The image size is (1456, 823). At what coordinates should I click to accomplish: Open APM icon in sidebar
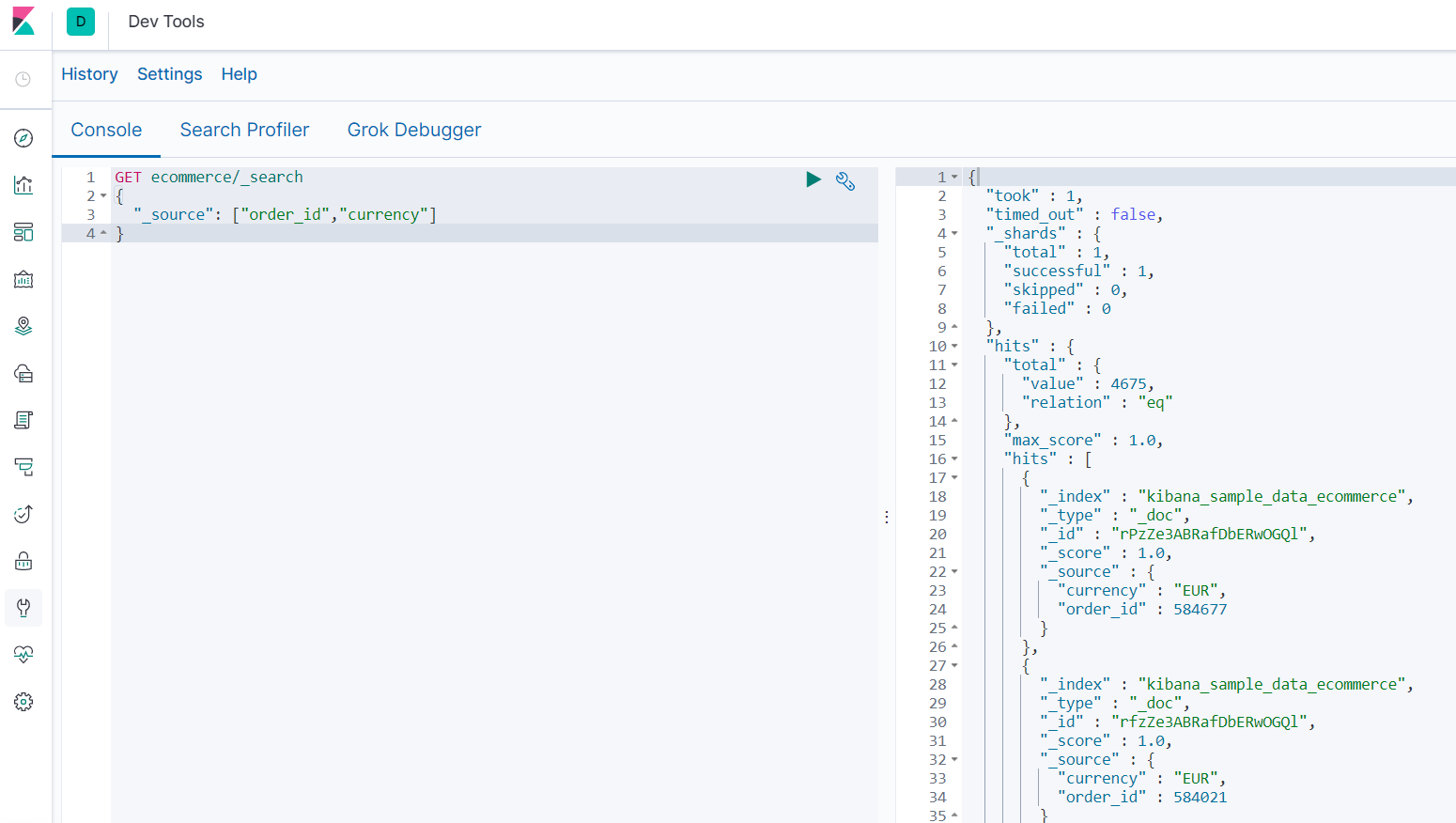pos(23,467)
